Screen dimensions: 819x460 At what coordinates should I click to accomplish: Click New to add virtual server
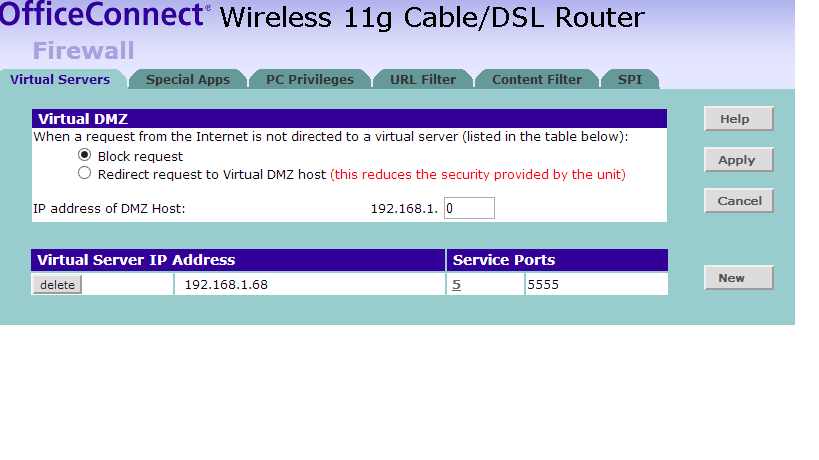point(731,278)
